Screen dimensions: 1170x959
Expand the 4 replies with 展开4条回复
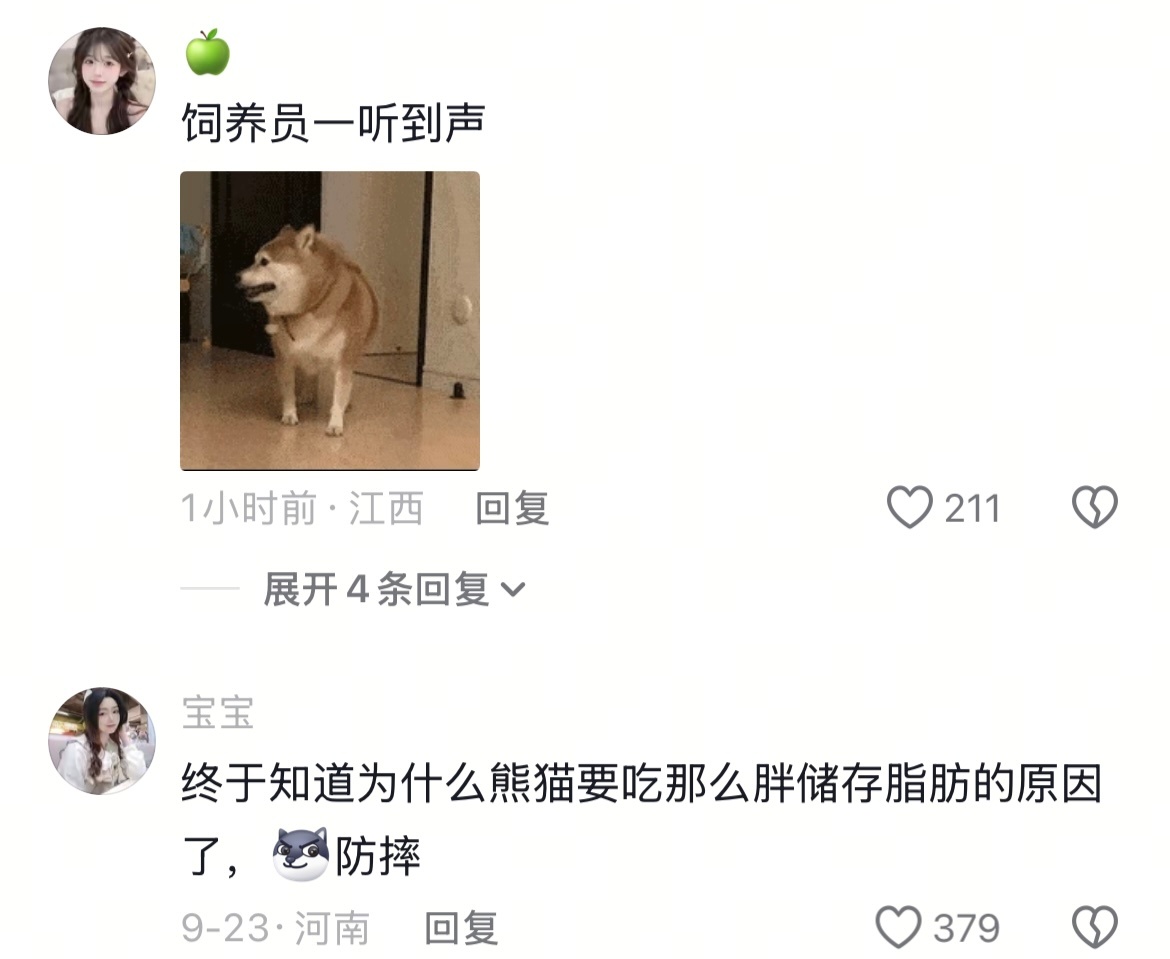(394, 590)
